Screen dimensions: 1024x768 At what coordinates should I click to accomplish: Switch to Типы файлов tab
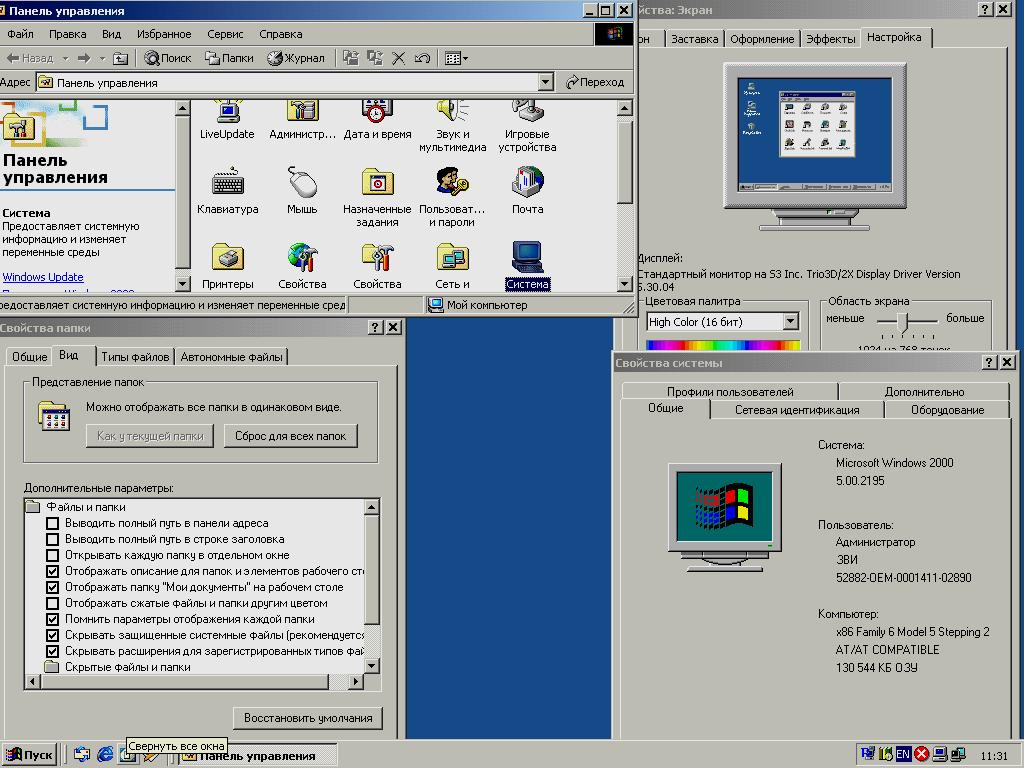click(x=135, y=357)
